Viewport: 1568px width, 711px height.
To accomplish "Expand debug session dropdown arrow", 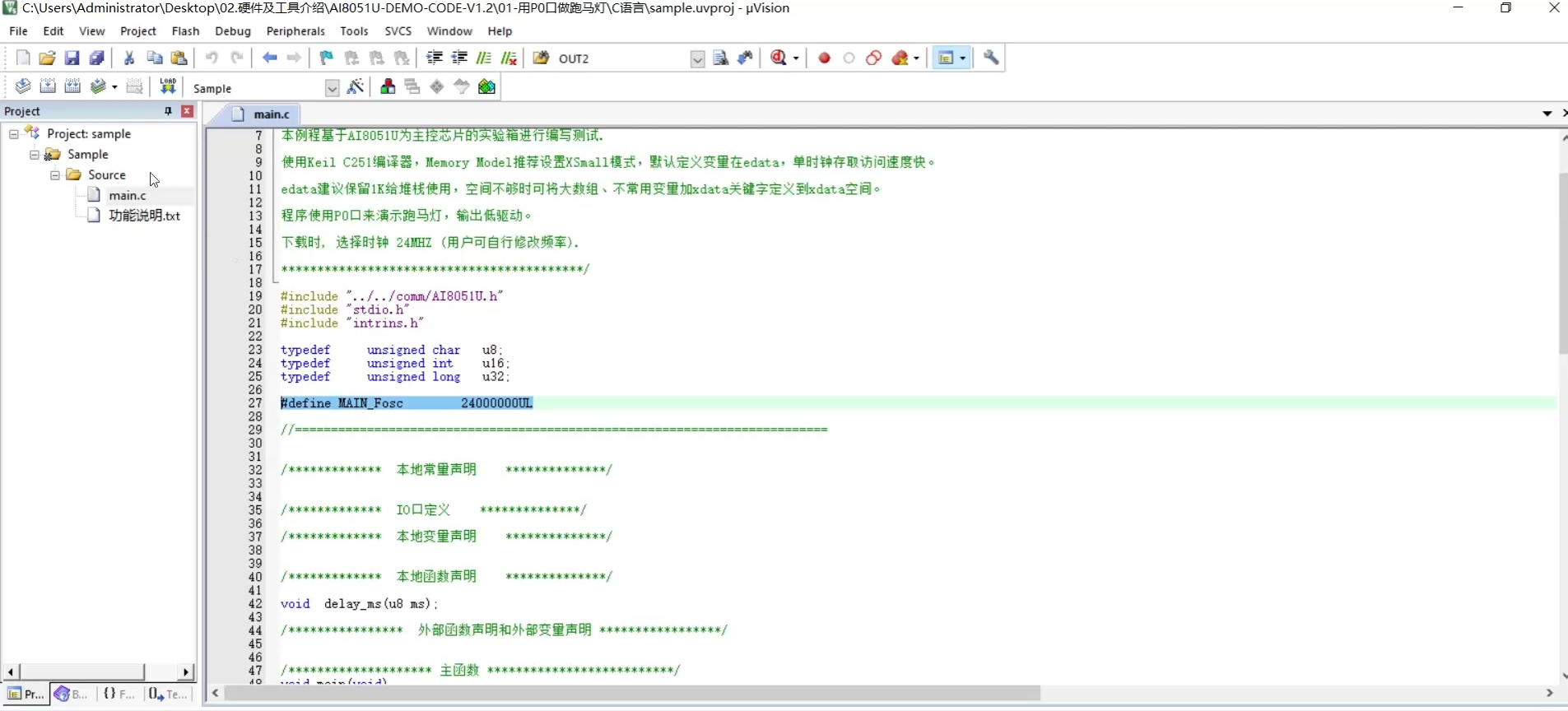I will [x=796, y=58].
